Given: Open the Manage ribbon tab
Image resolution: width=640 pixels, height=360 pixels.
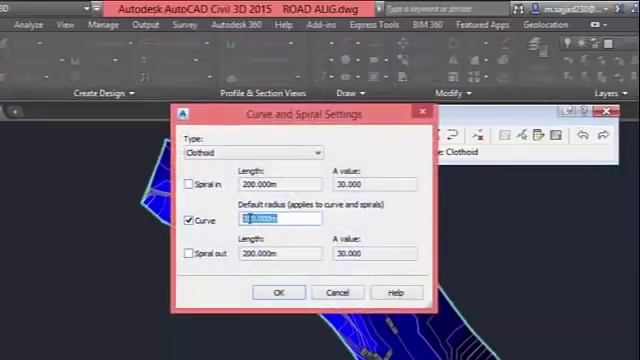Looking at the screenshot, I should [103, 25].
